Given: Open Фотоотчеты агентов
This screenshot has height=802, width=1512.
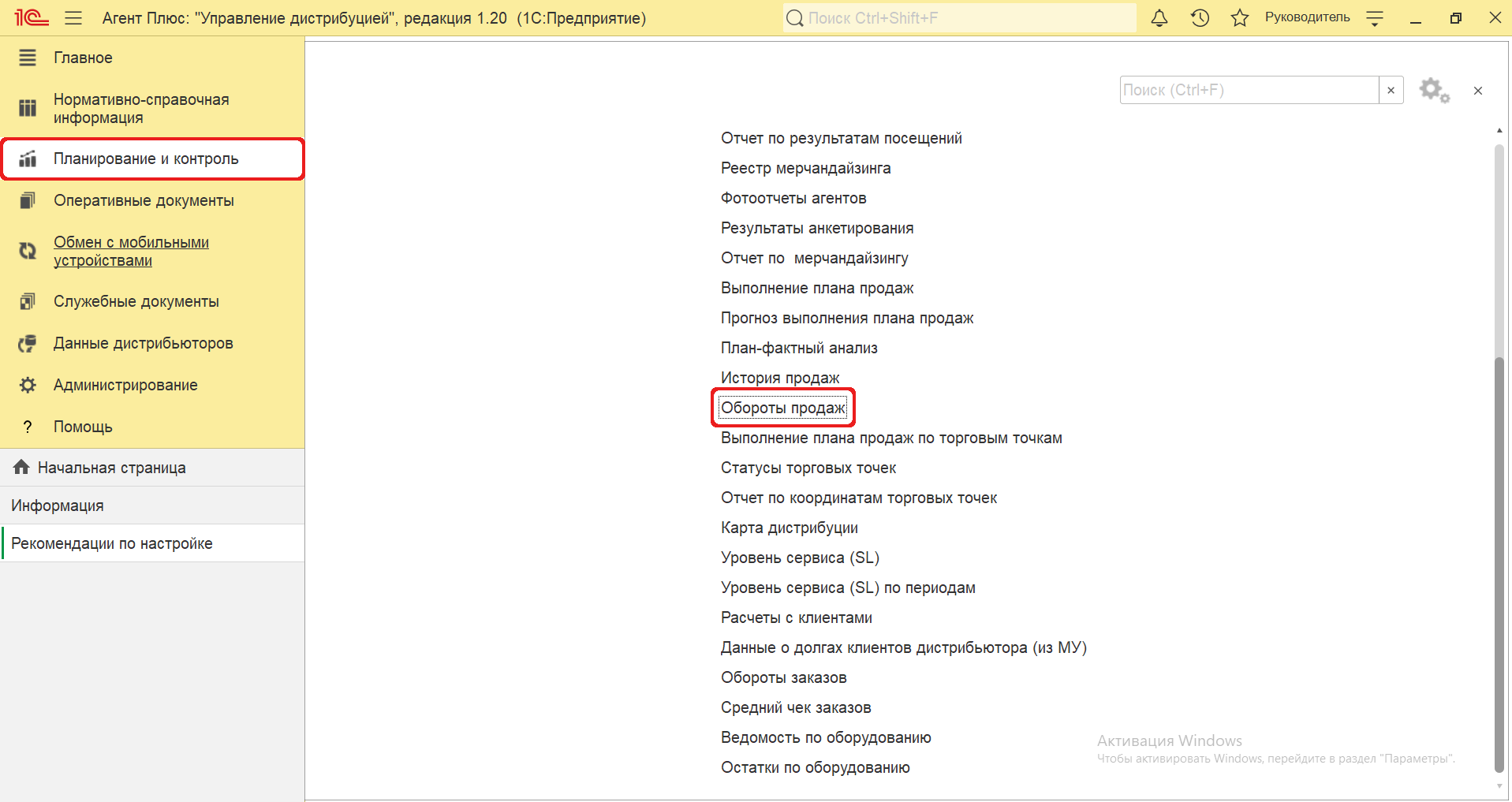Looking at the screenshot, I should (x=793, y=198).
